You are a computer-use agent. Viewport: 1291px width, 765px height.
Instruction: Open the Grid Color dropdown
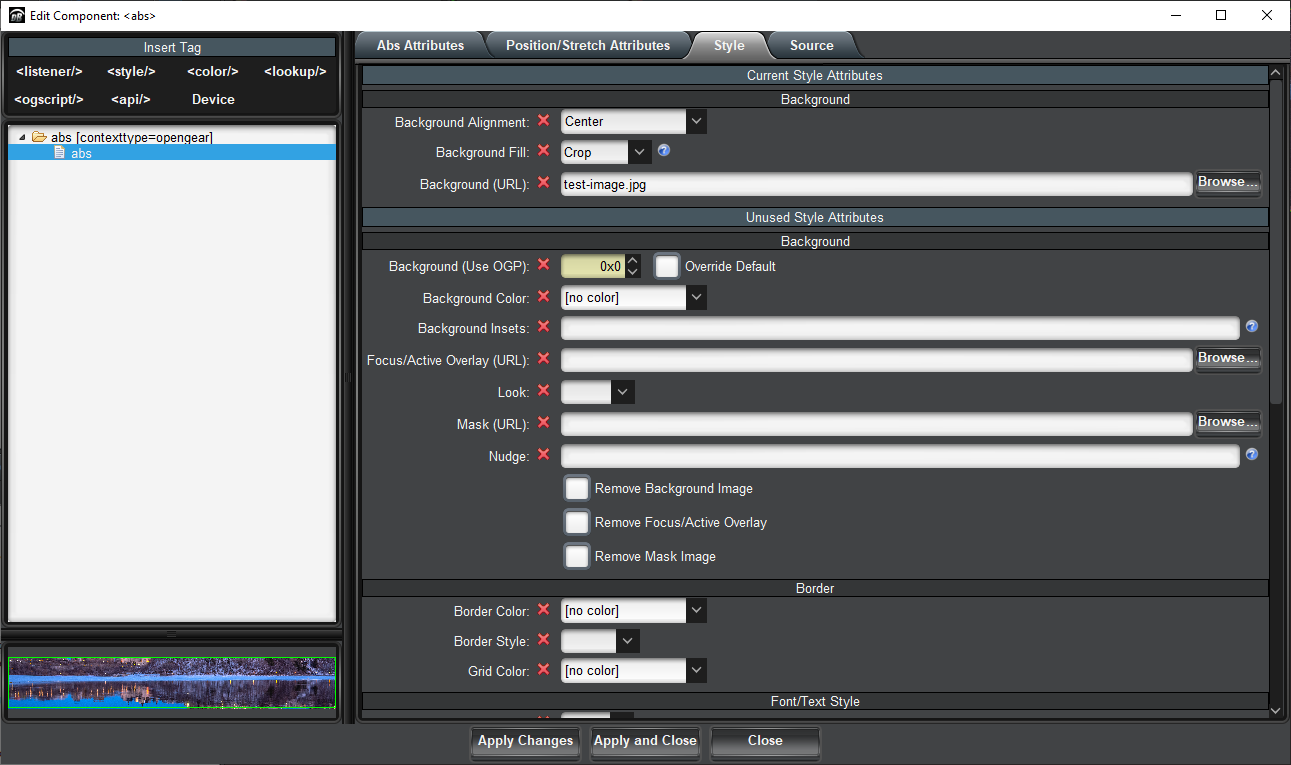coord(697,671)
